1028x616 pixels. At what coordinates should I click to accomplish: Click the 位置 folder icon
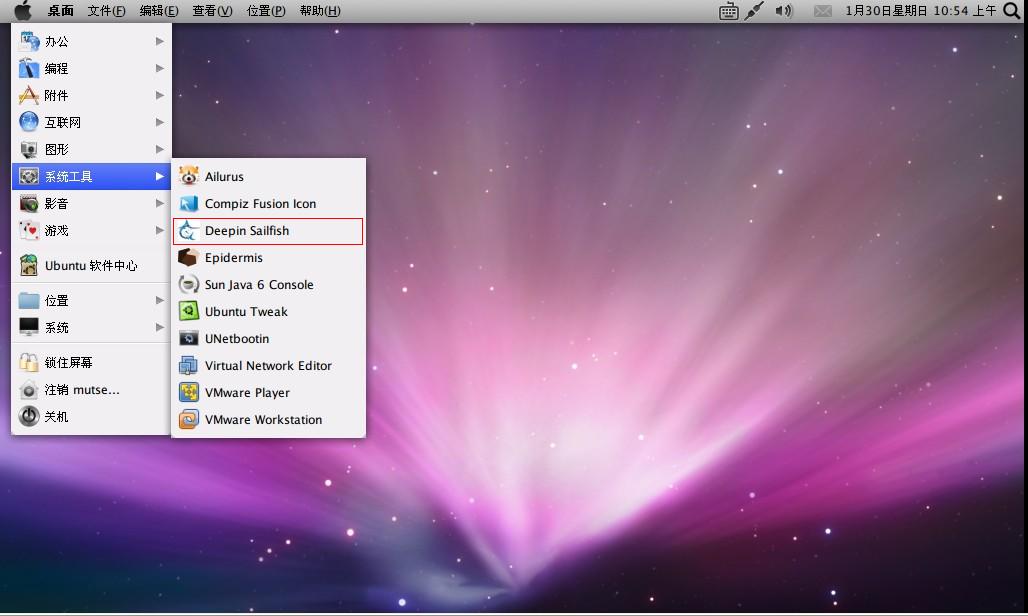tap(29, 301)
